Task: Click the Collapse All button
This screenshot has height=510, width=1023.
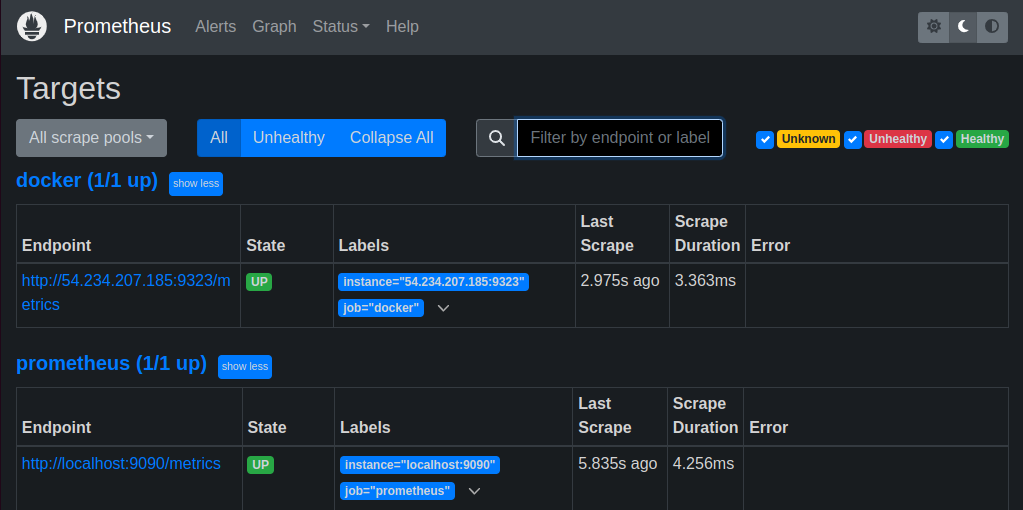Action: click(x=391, y=138)
